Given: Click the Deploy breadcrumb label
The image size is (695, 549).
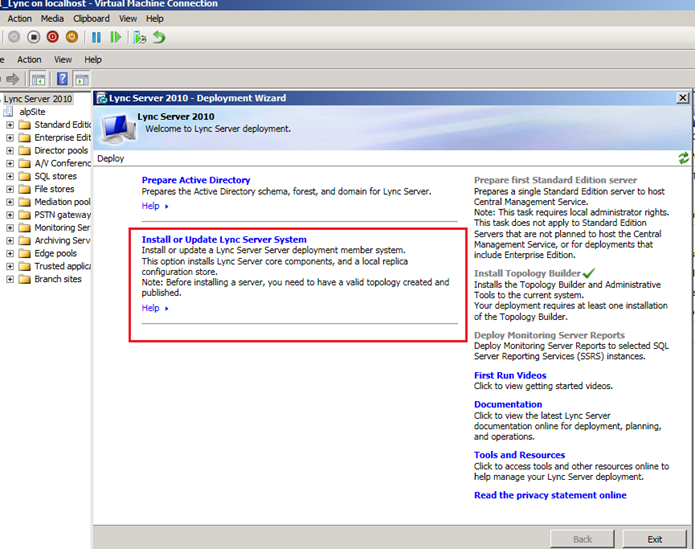Looking at the screenshot, I should click(x=111, y=159).
